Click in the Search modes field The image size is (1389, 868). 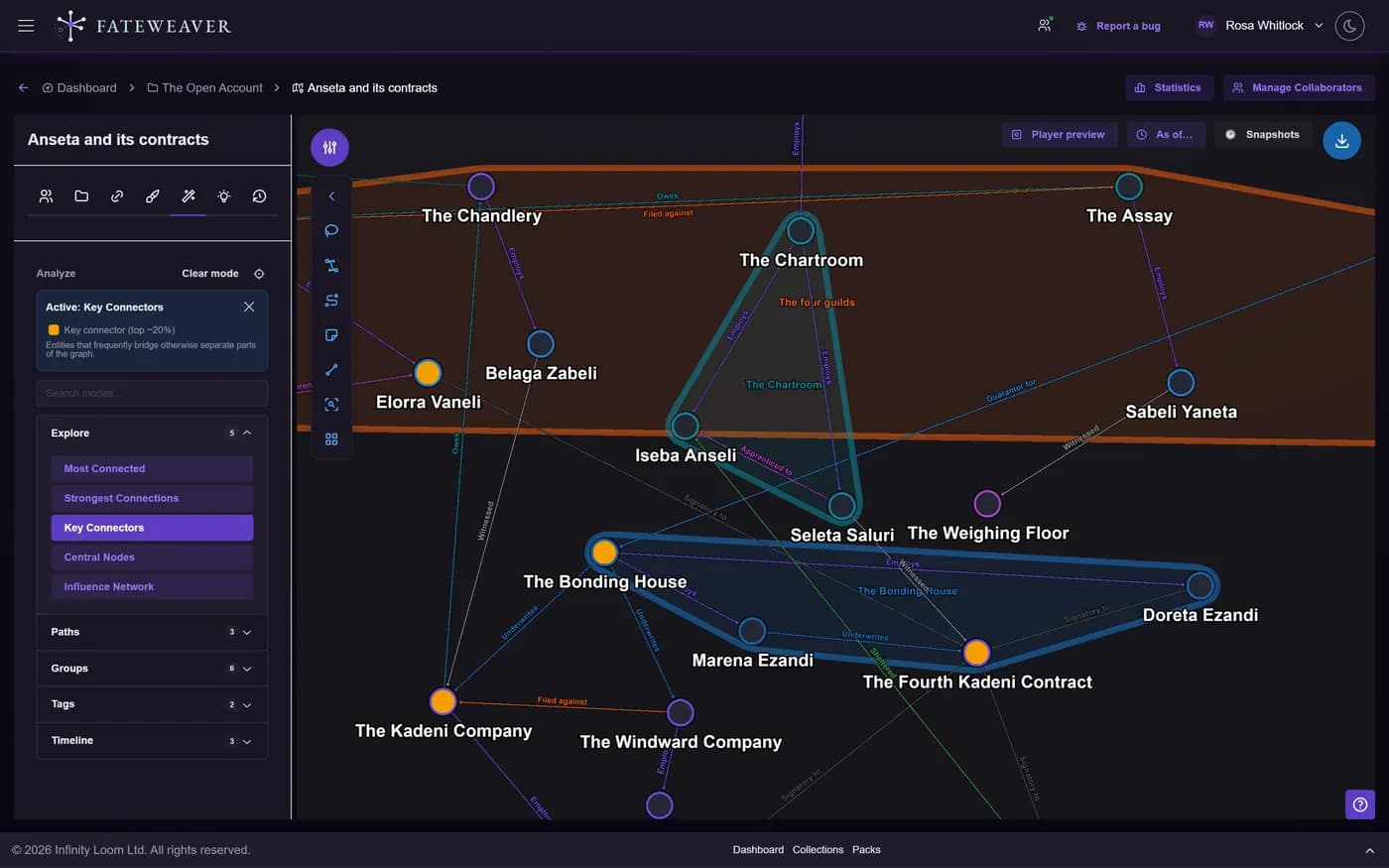pyautogui.click(x=152, y=394)
